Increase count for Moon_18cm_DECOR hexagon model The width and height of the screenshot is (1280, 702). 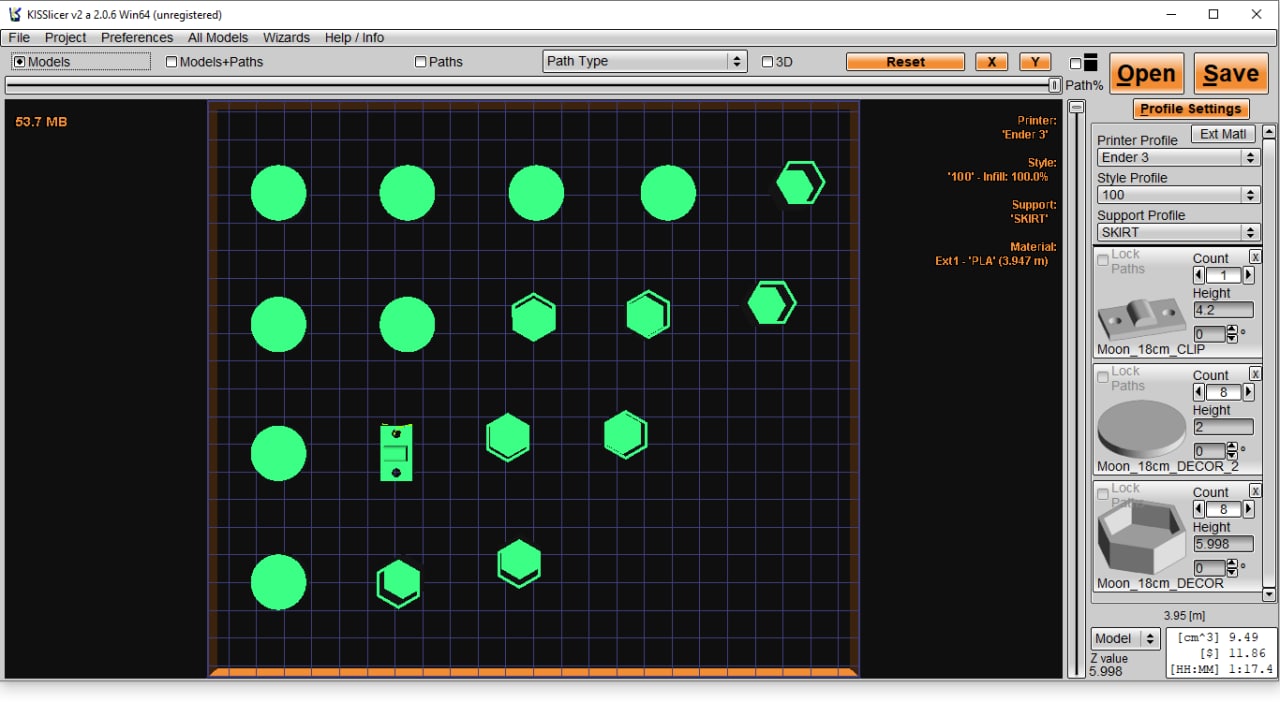pos(1248,509)
